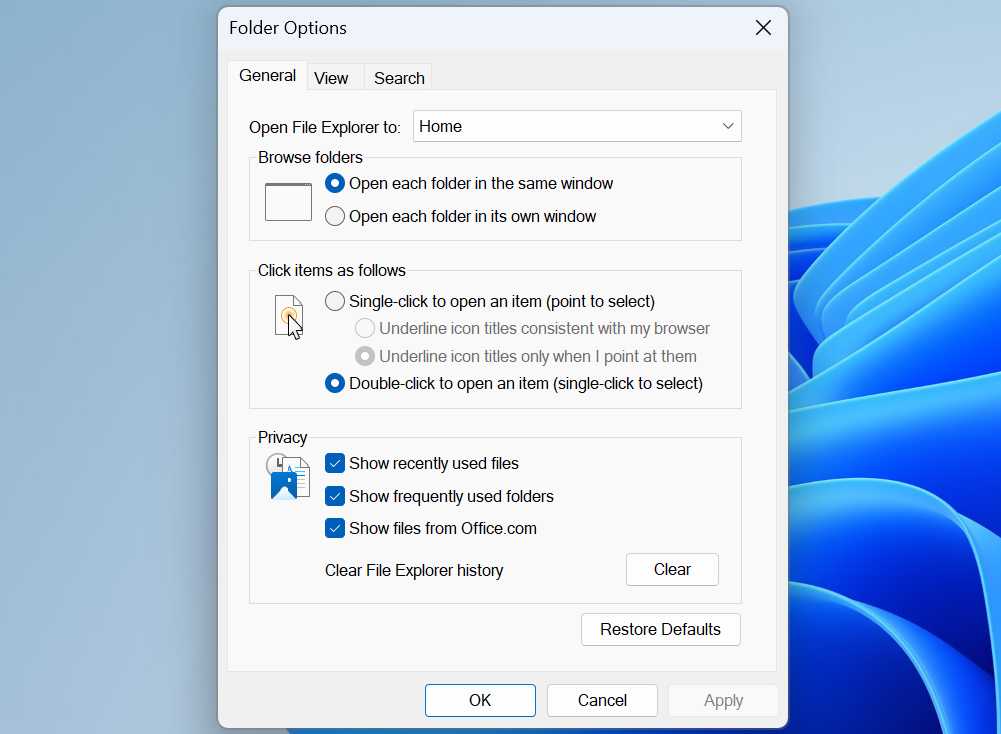Disable 'Show frequently used folders'
Viewport: 1001px width, 734px height.
point(334,495)
